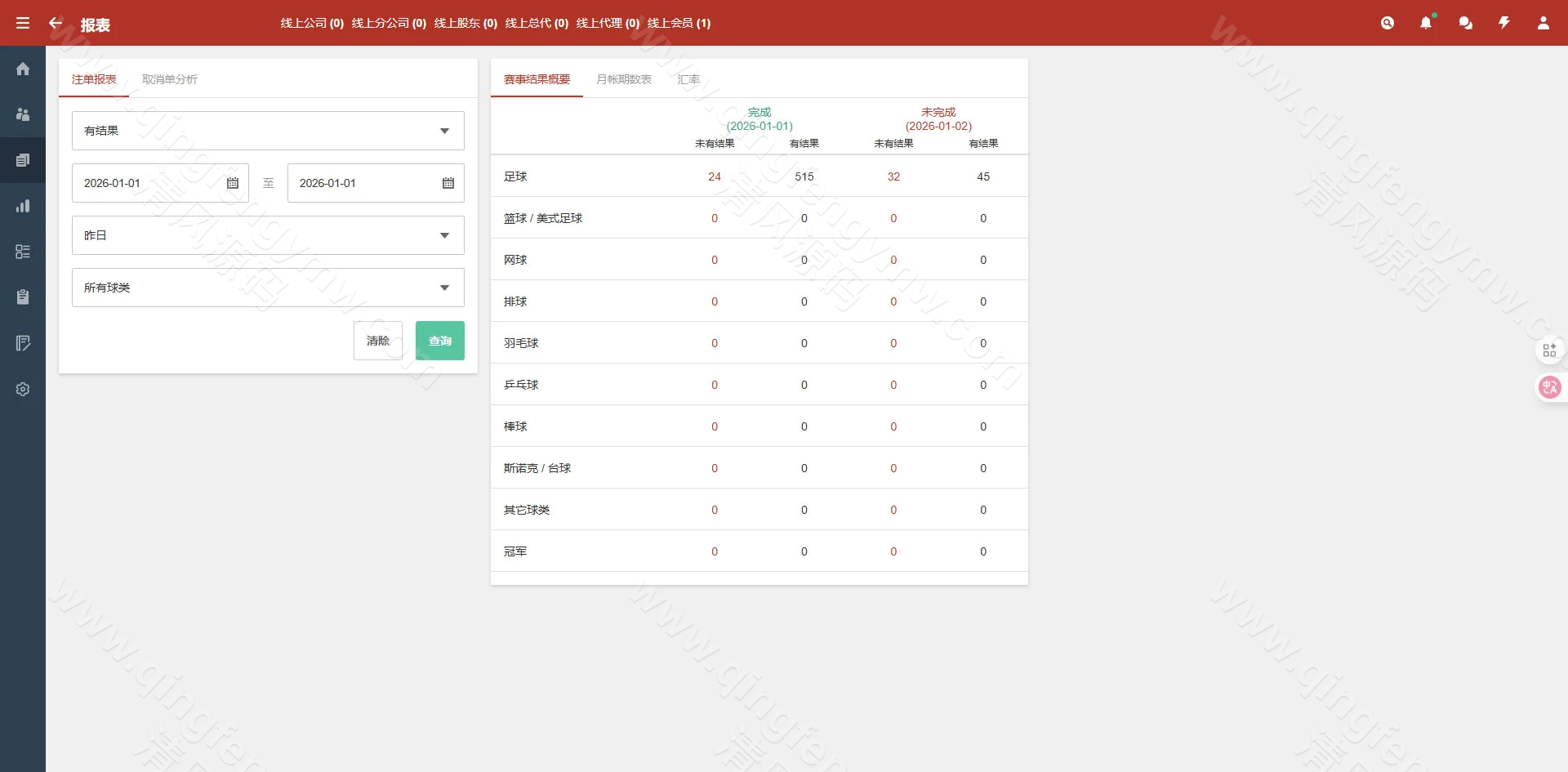
Task: Expand the 昨日 date range dropdown
Action: click(268, 235)
